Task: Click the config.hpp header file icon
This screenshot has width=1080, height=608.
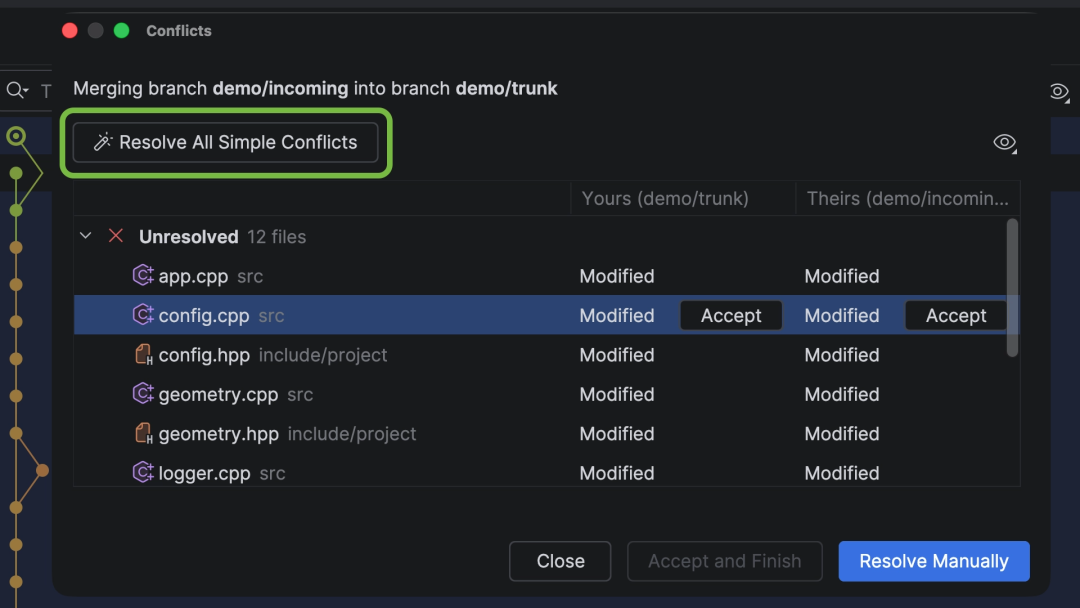Action: pyautogui.click(x=143, y=355)
